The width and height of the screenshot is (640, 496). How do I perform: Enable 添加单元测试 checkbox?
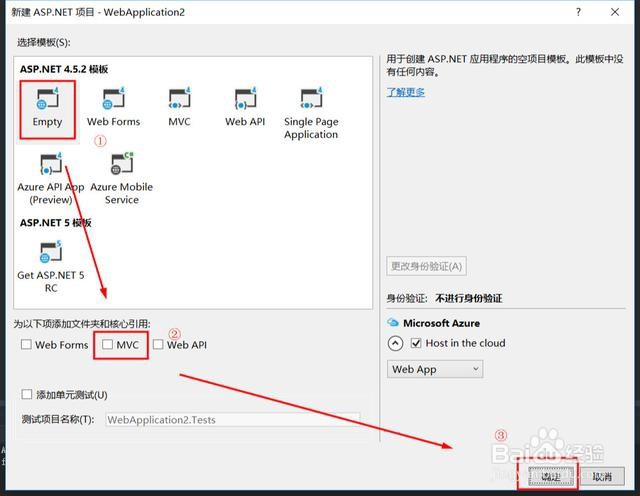coord(27,394)
